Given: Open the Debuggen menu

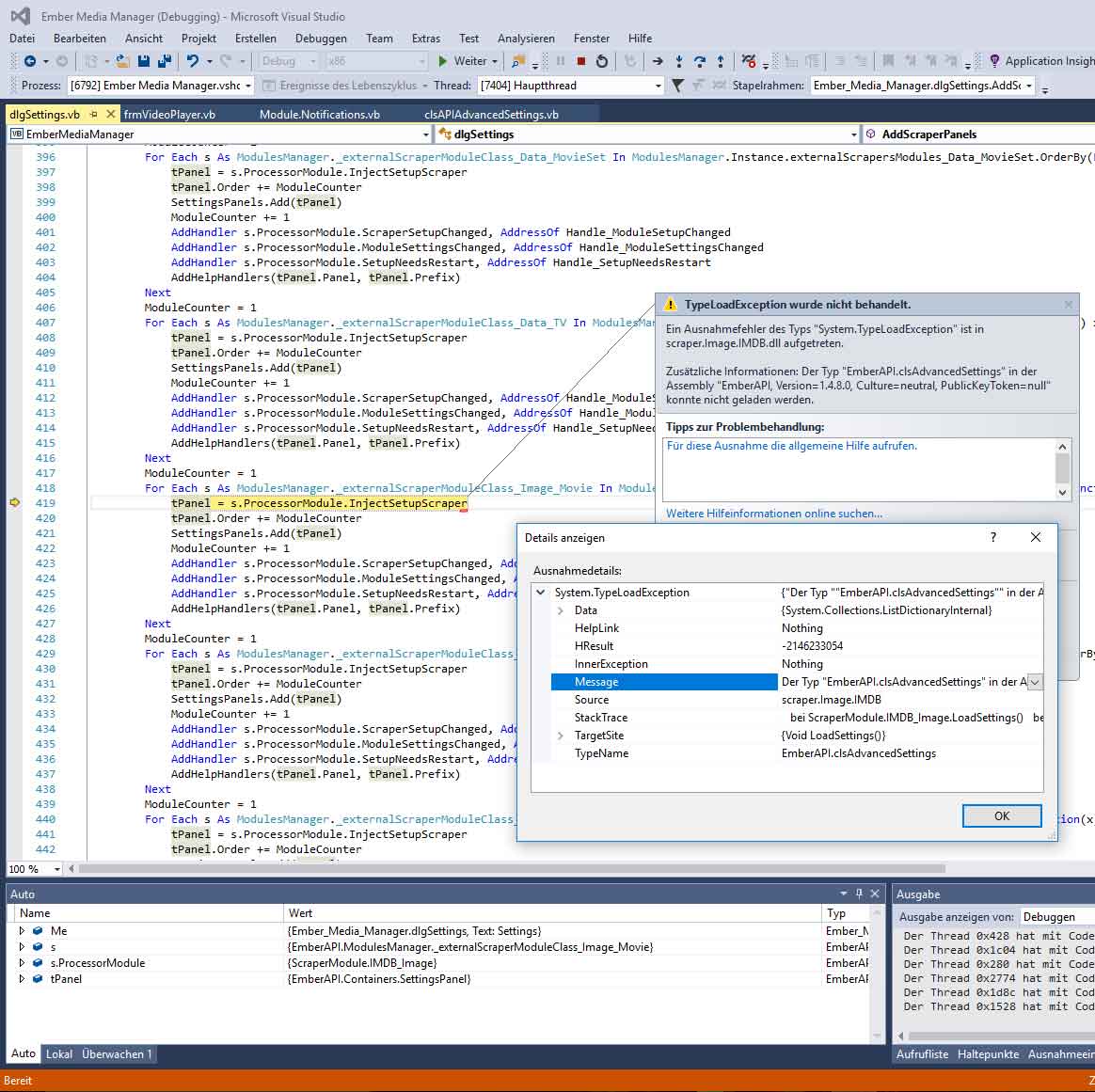Looking at the screenshot, I should pyautogui.click(x=321, y=39).
